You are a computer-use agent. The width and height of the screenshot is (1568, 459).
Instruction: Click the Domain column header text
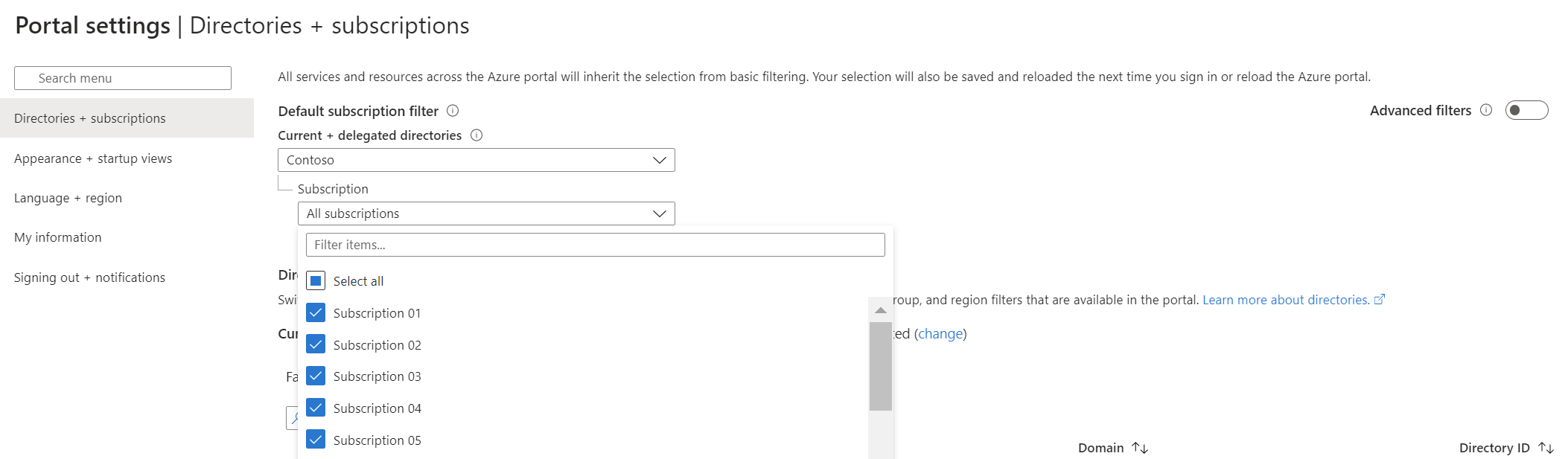click(x=1100, y=448)
